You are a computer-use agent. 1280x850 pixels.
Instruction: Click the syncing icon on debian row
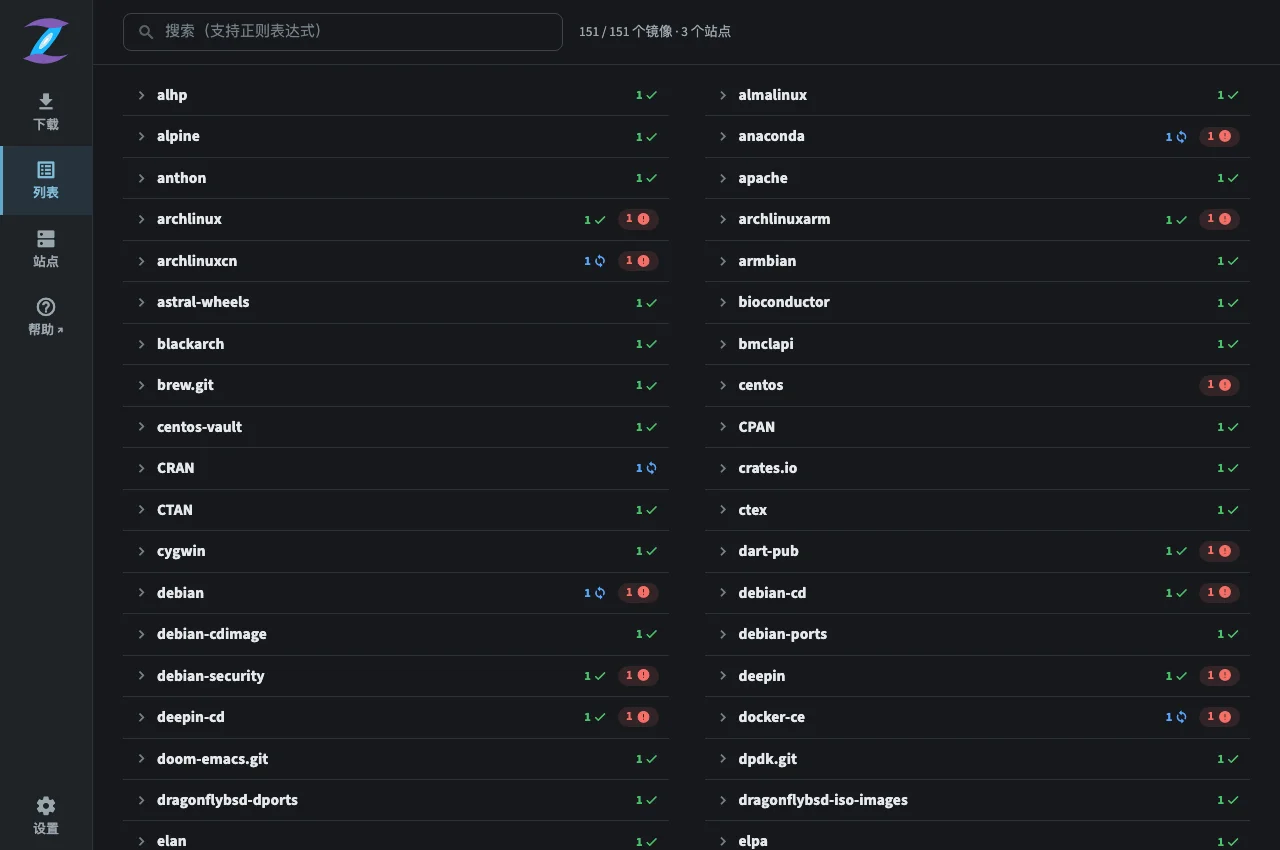pyautogui.click(x=600, y=593)
